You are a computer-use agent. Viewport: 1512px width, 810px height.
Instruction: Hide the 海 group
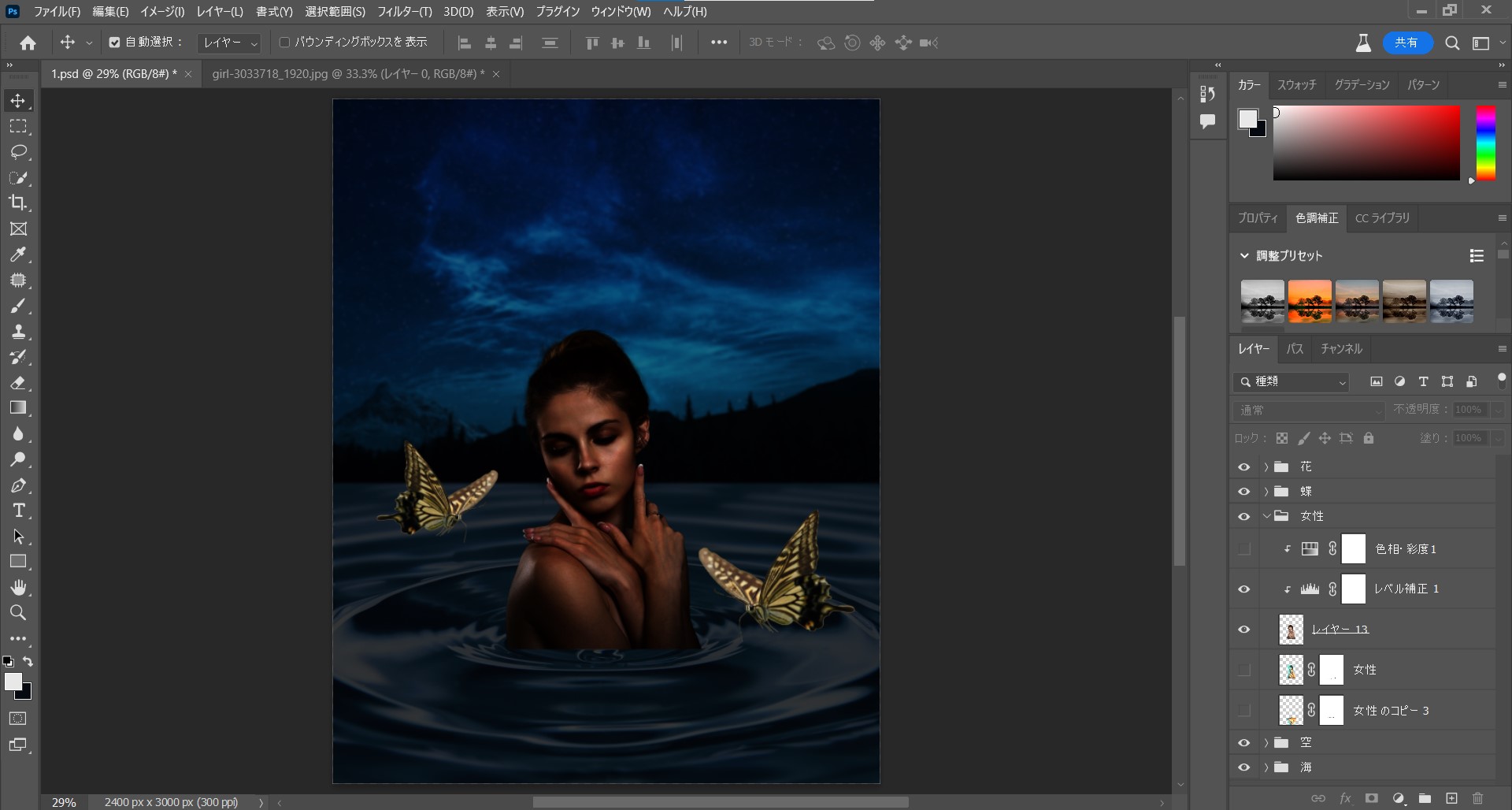coord(1244,767)
